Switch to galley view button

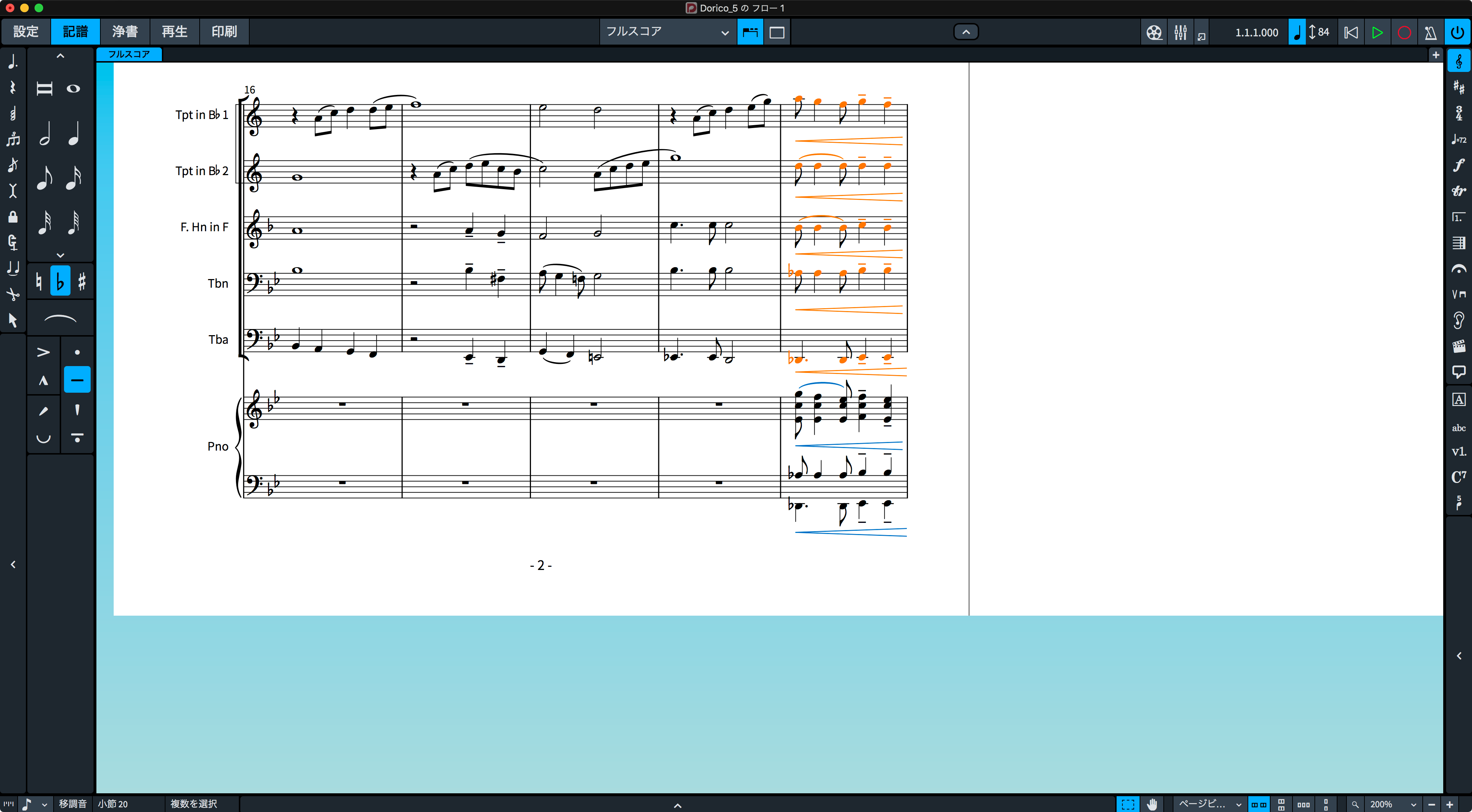[750, 33]
